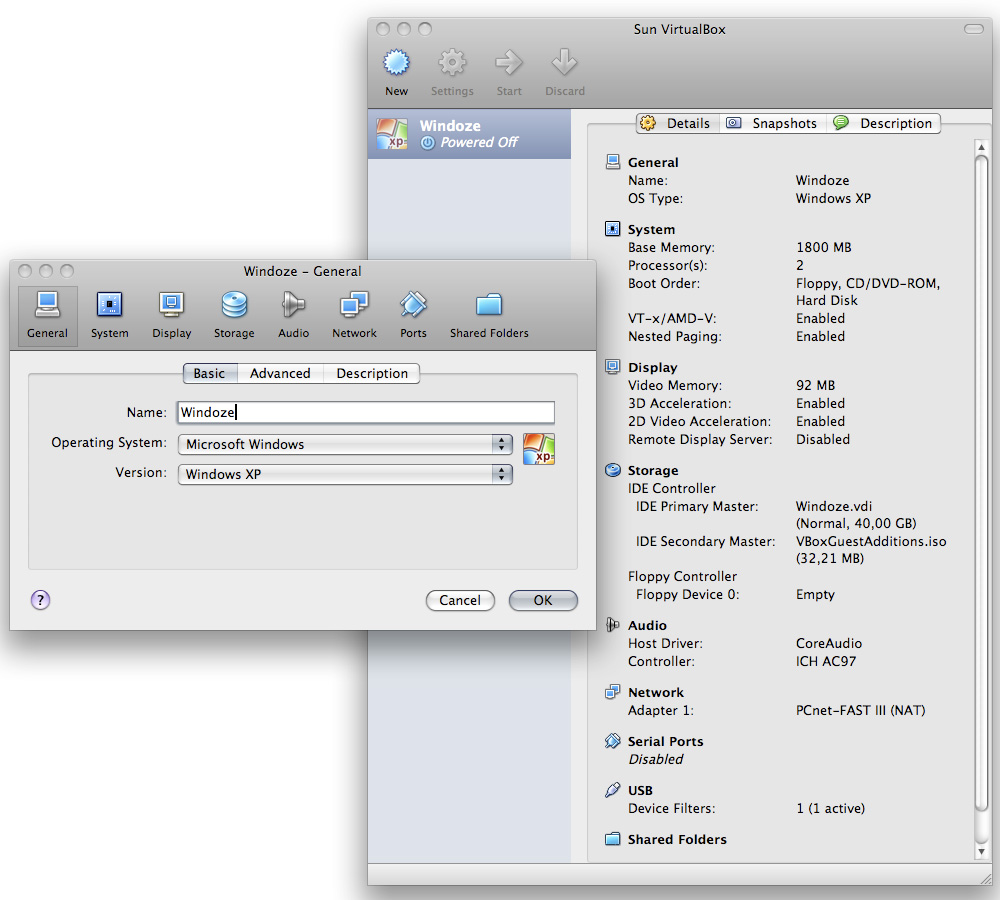Image resolution: width=1000 pixels, height=900 pixels.
Task: Click the System heading link in details
Action: pyautogui.click(x=651, y=229)
